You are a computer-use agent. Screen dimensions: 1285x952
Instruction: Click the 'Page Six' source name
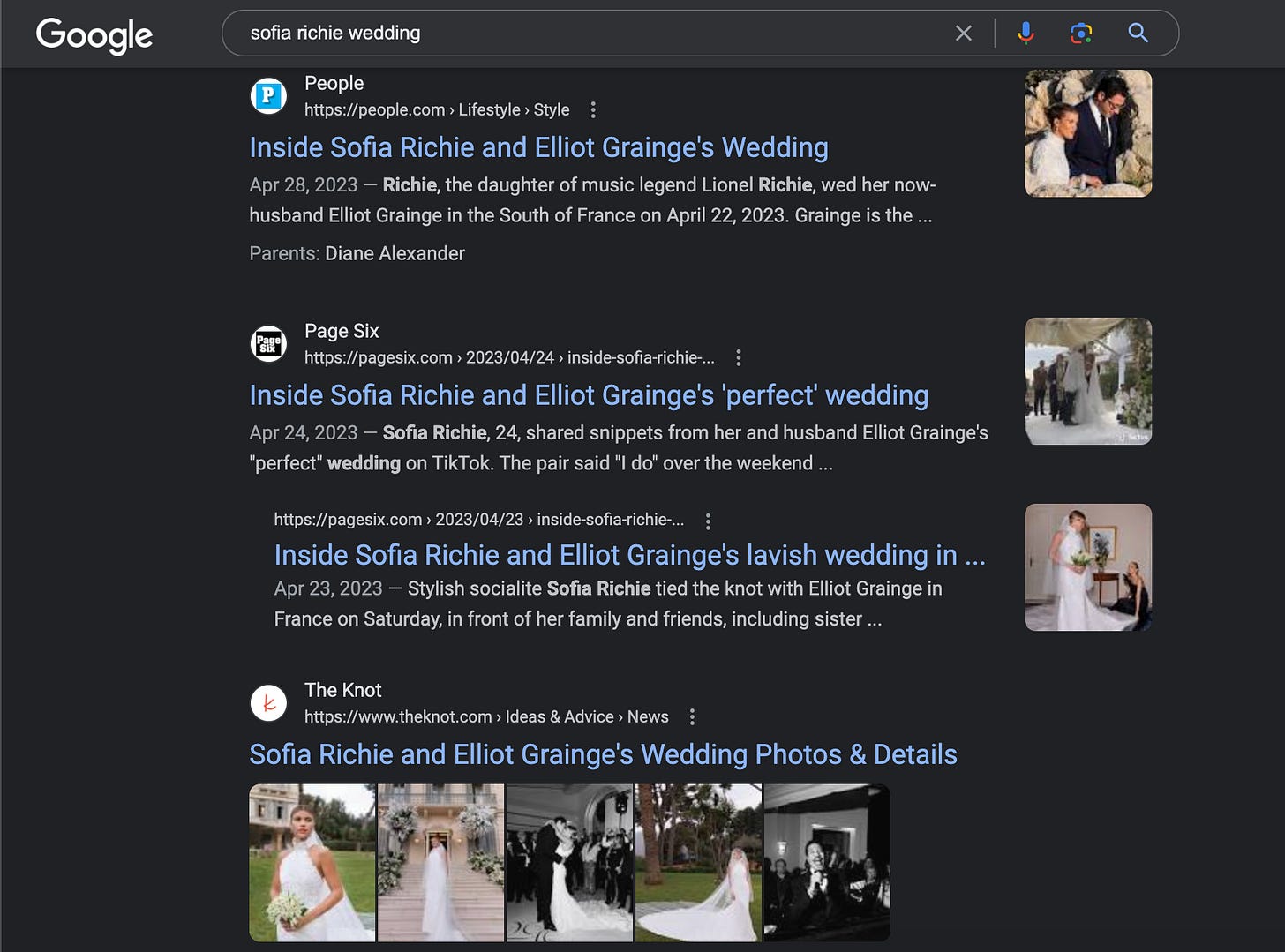pos(342,332)
